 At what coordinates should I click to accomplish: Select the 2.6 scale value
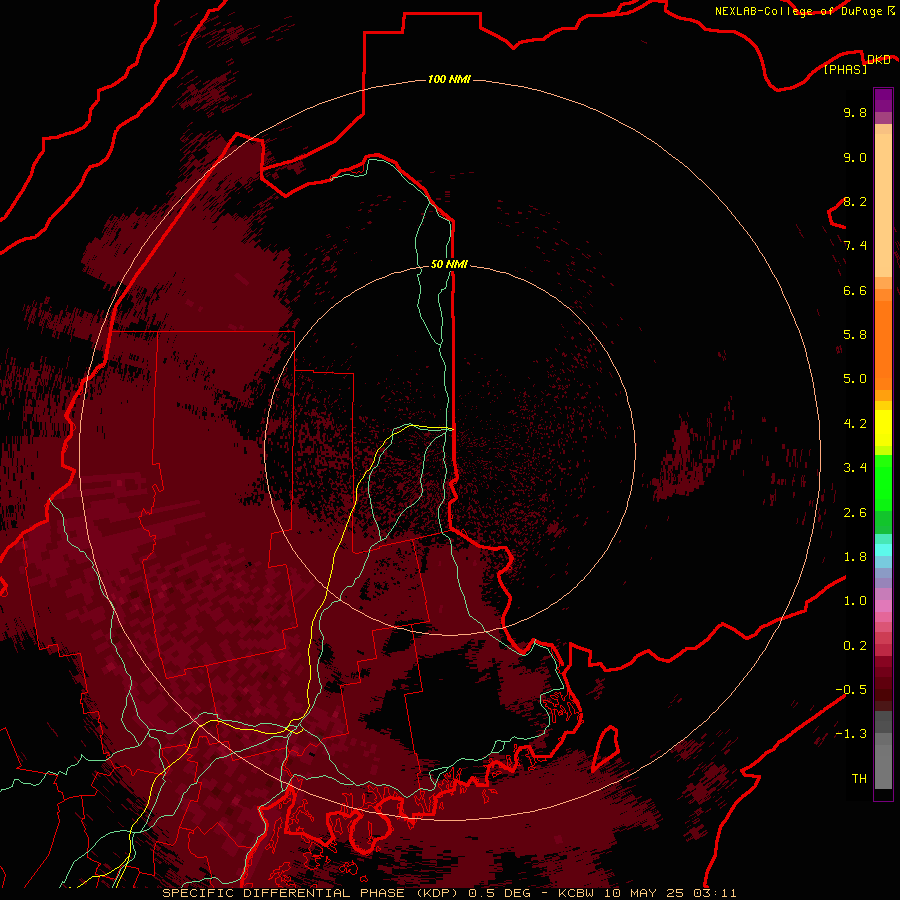coord(855,513)
